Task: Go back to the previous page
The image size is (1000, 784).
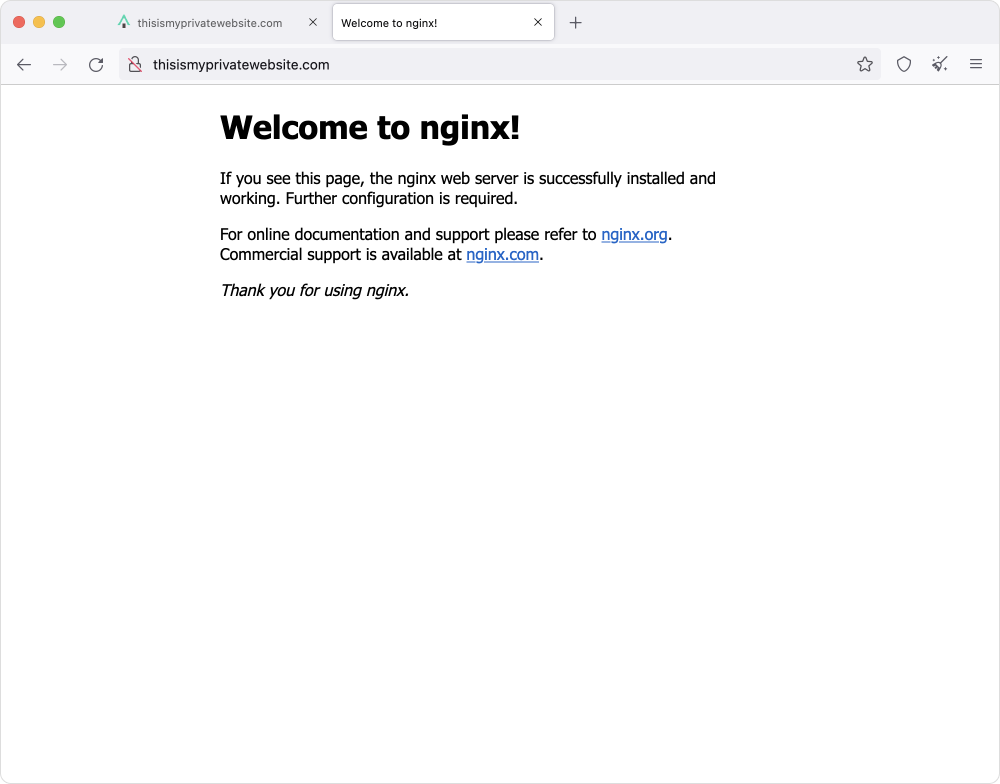Action: tap(24, 64)
